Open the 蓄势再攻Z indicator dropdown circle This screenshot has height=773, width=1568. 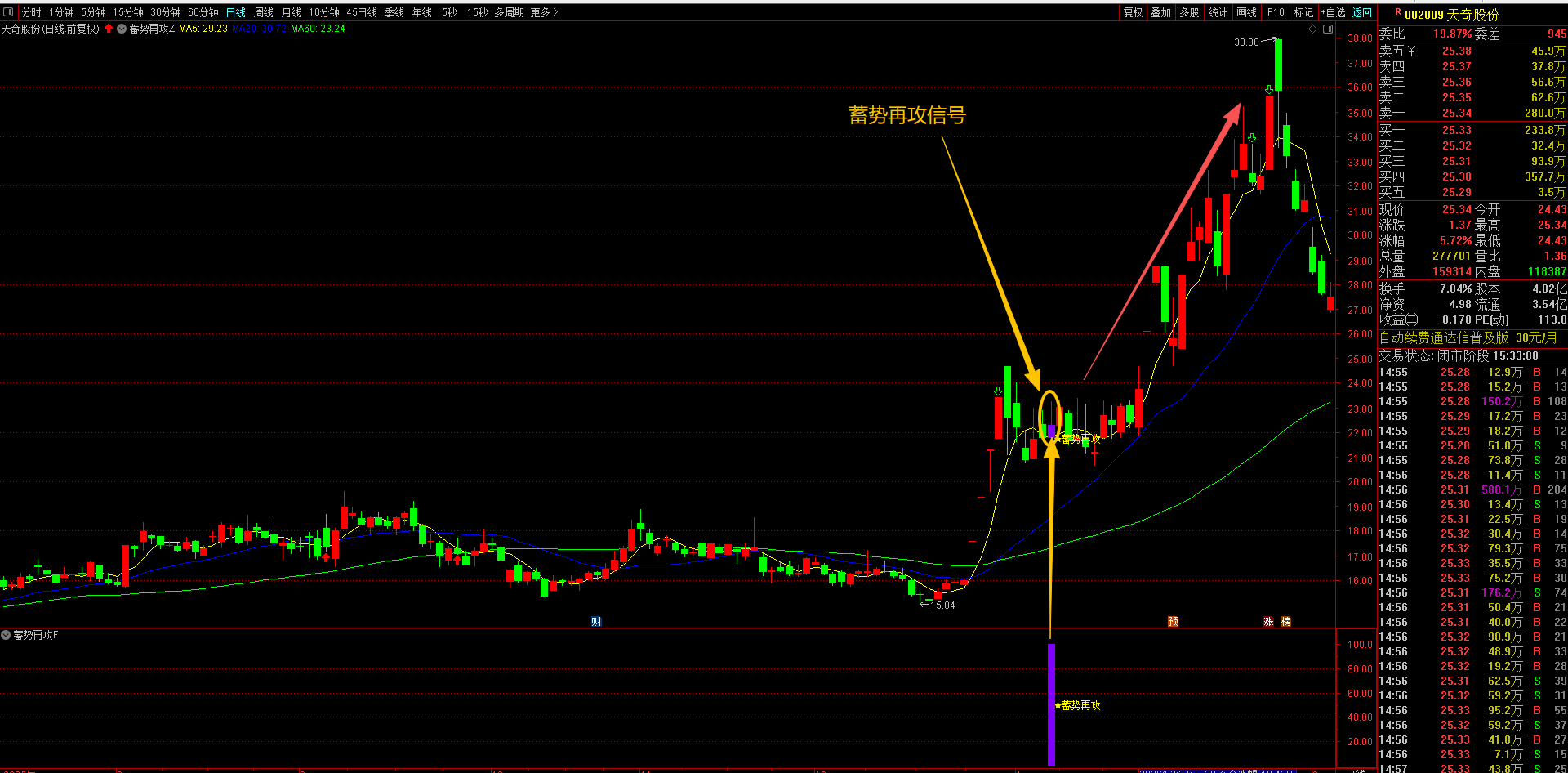122,29
